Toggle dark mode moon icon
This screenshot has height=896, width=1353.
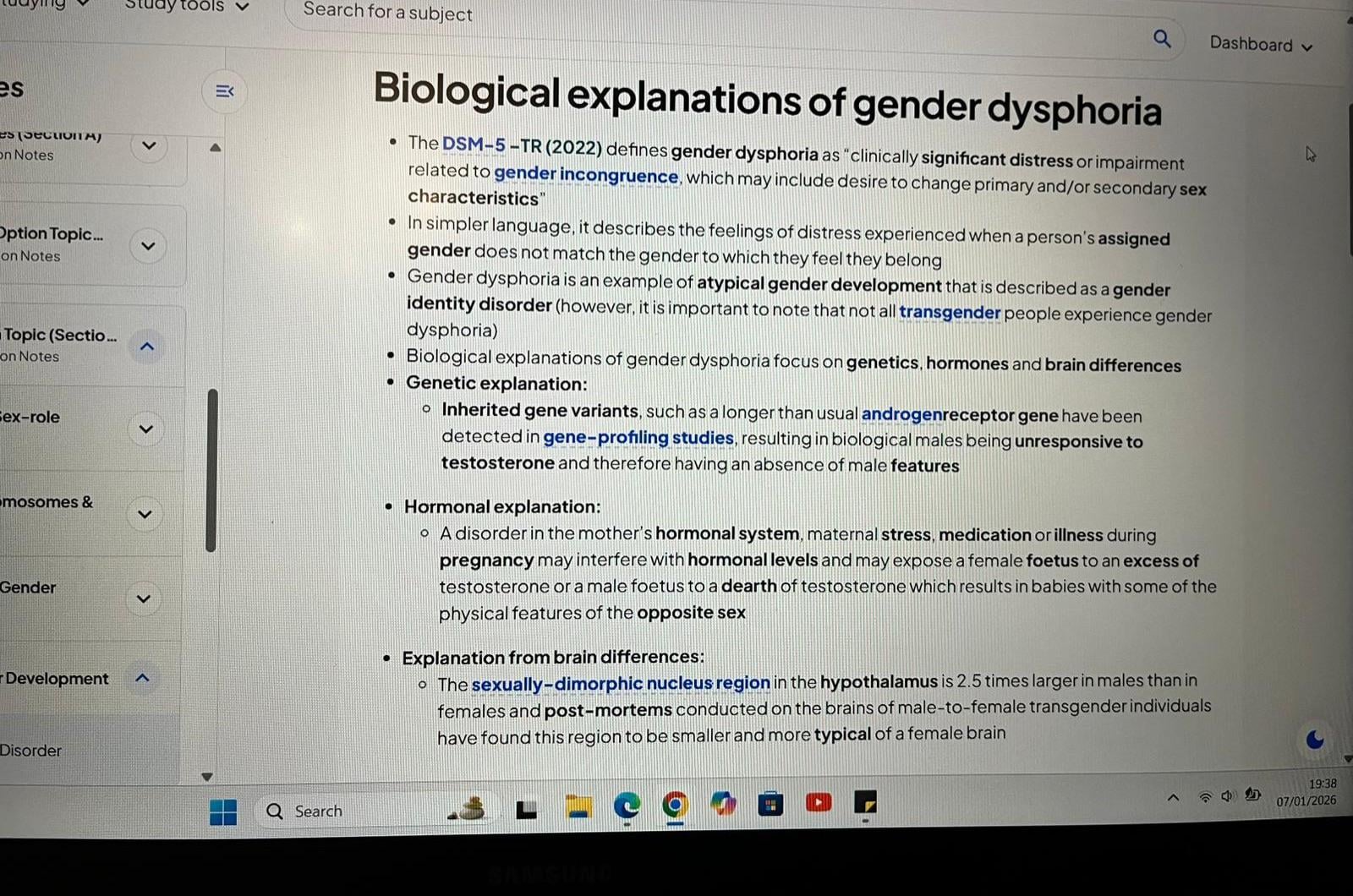(x=1315, y=740)
